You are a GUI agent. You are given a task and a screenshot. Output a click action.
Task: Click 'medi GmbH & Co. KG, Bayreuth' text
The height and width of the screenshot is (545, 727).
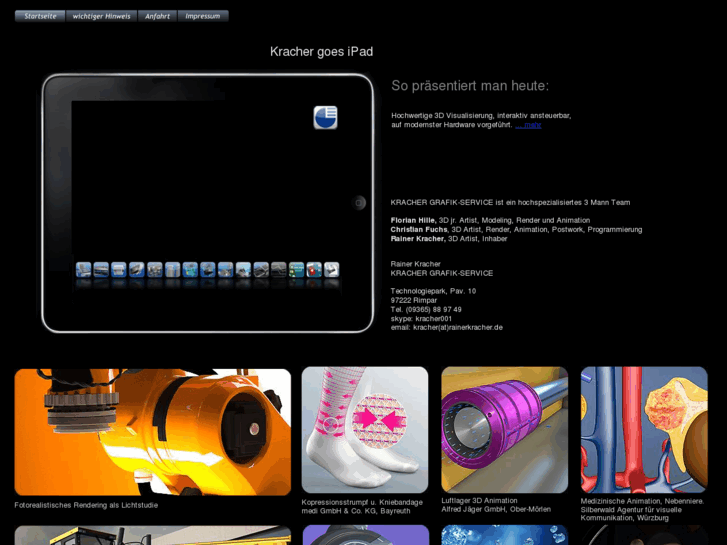click(356, 511)
